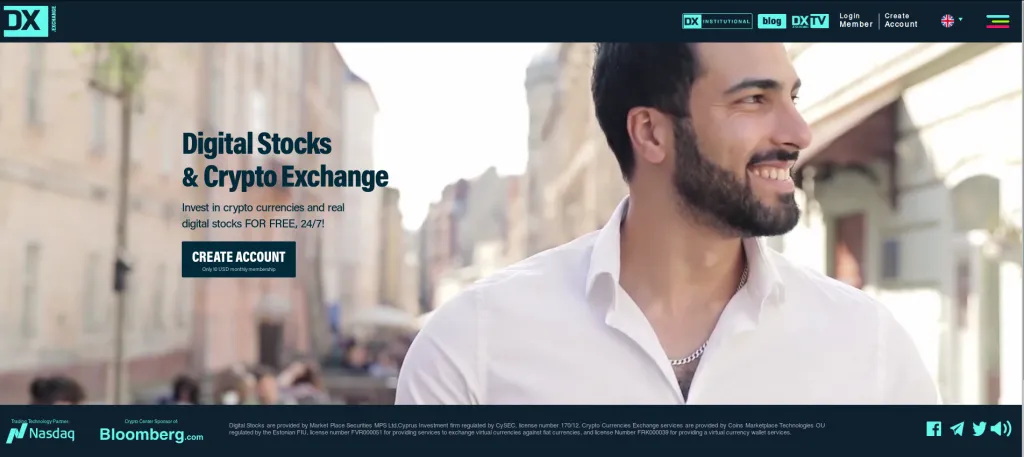Click the UK flag language icon
The height and width of the screenshot is (457, 1024).
(x=948, y=21)
